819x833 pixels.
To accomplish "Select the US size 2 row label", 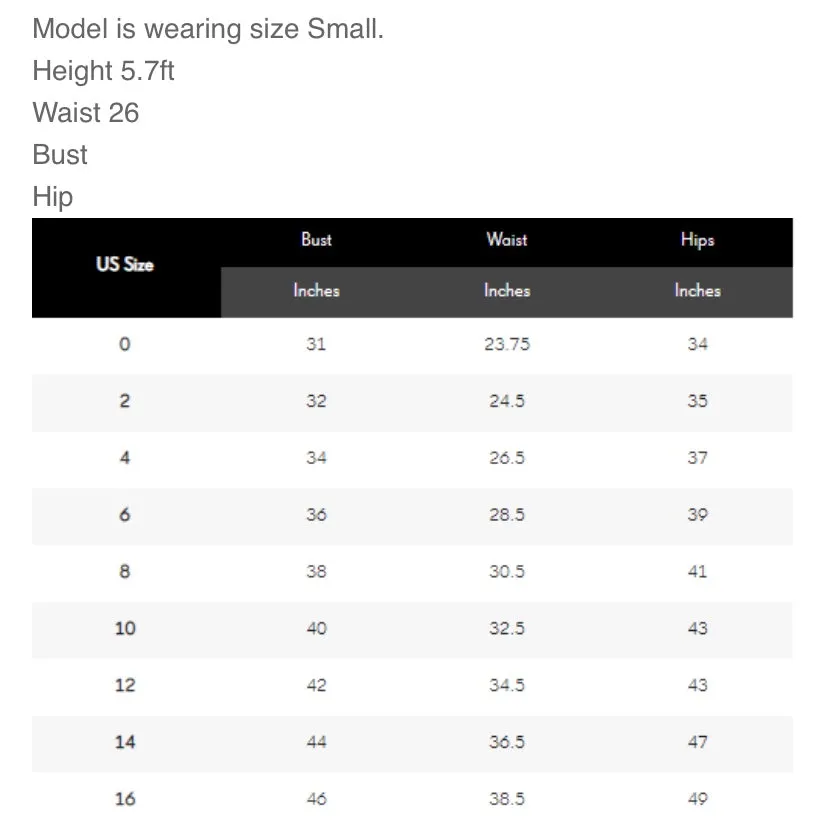I will tap(125, 401).
